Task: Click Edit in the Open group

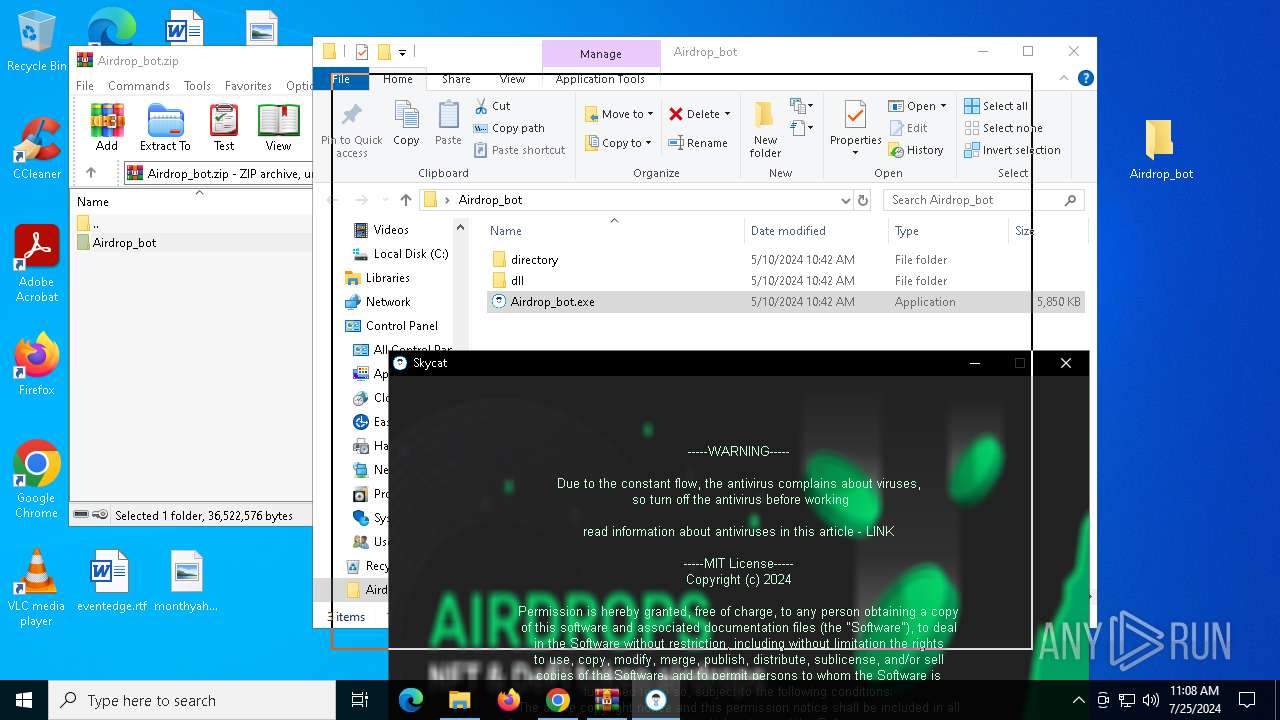Action: click(908, 128)
